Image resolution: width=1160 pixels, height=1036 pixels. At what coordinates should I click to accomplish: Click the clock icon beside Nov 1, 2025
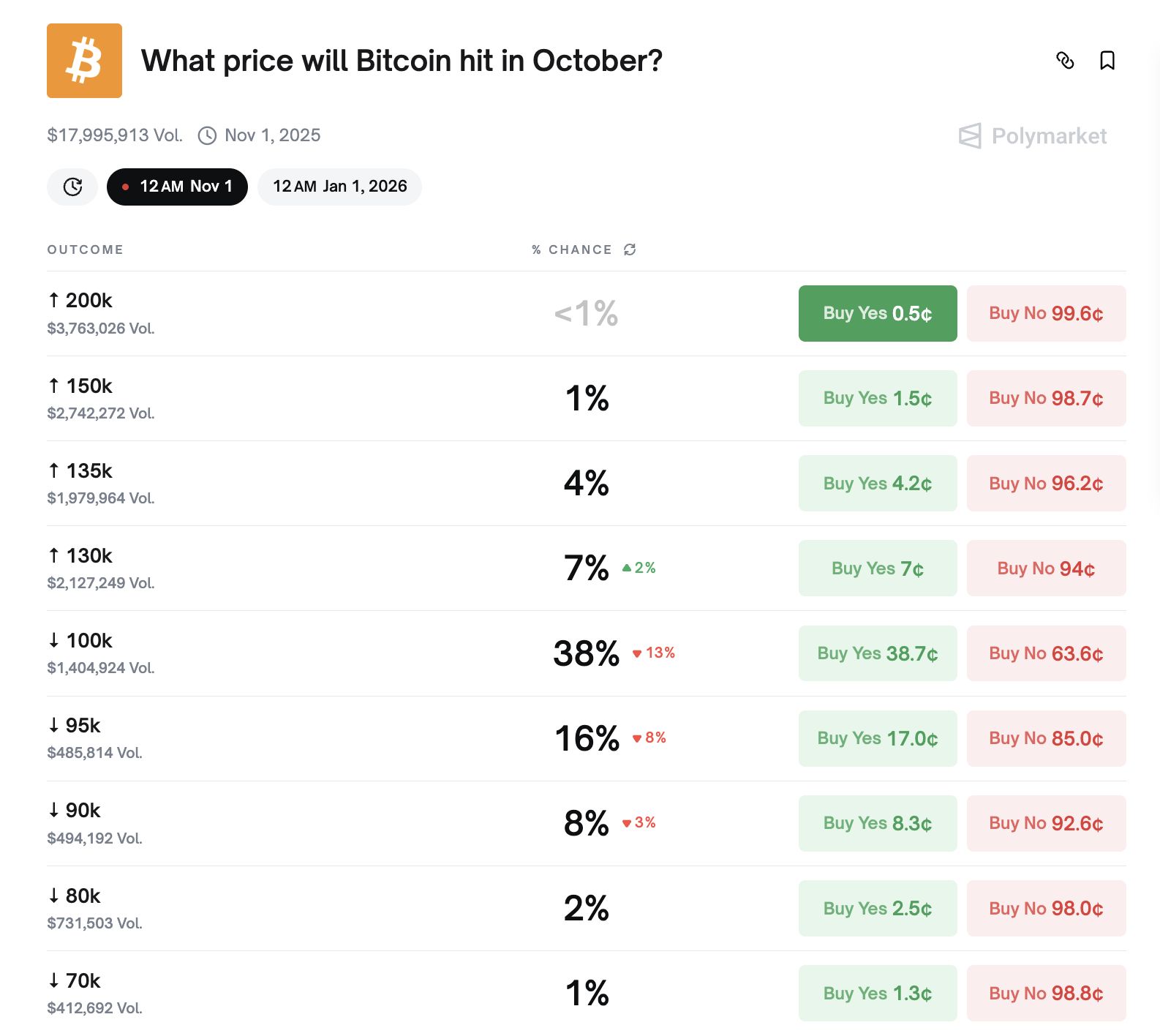coord(208,135)
